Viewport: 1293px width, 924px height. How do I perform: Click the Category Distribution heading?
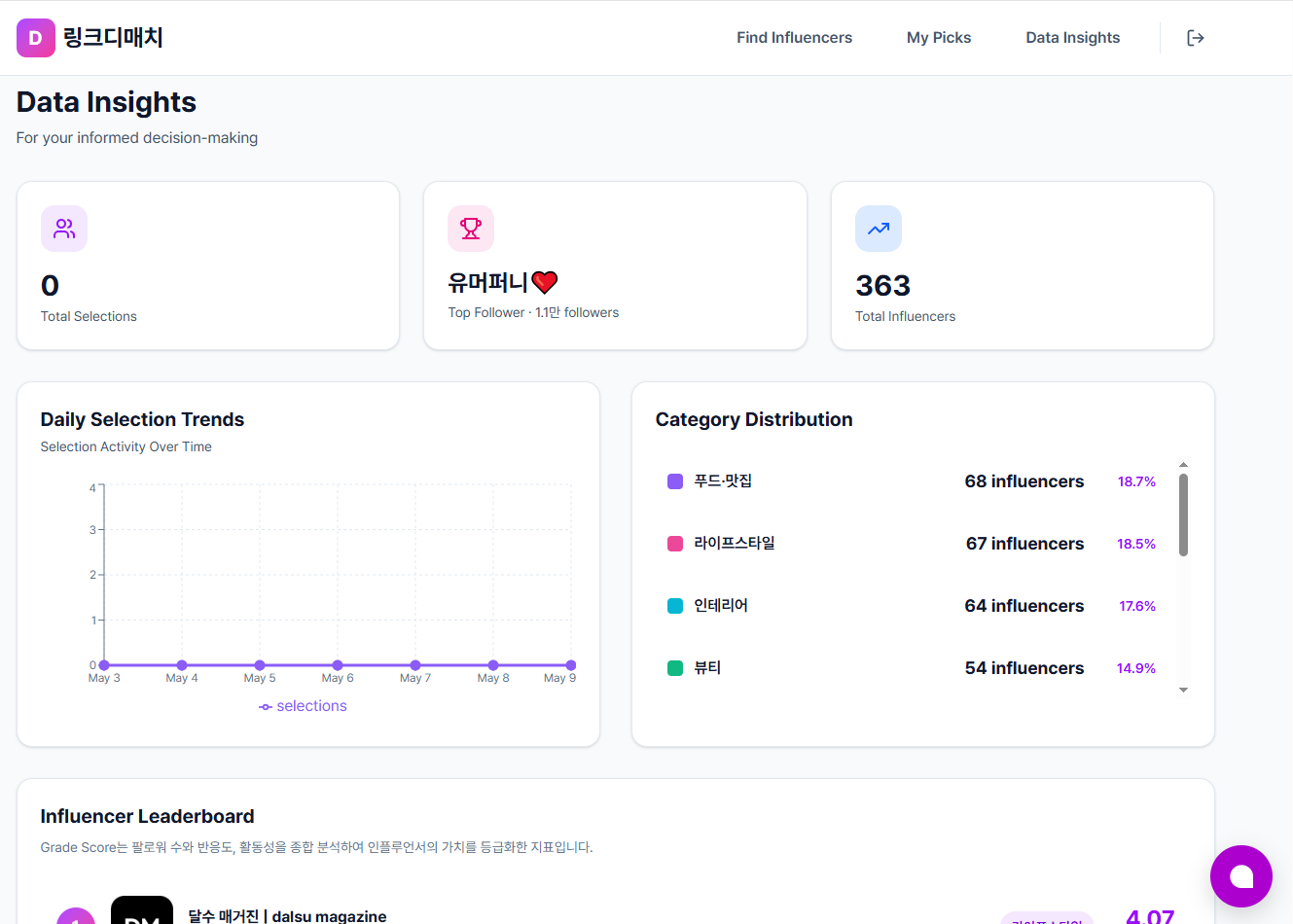point(754,419)
